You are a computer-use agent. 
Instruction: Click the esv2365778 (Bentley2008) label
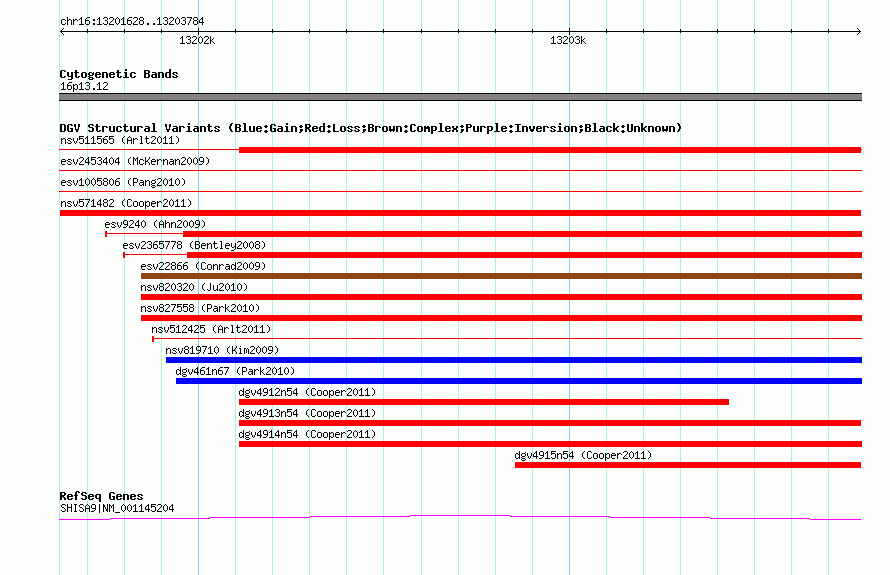pos(194,245)
